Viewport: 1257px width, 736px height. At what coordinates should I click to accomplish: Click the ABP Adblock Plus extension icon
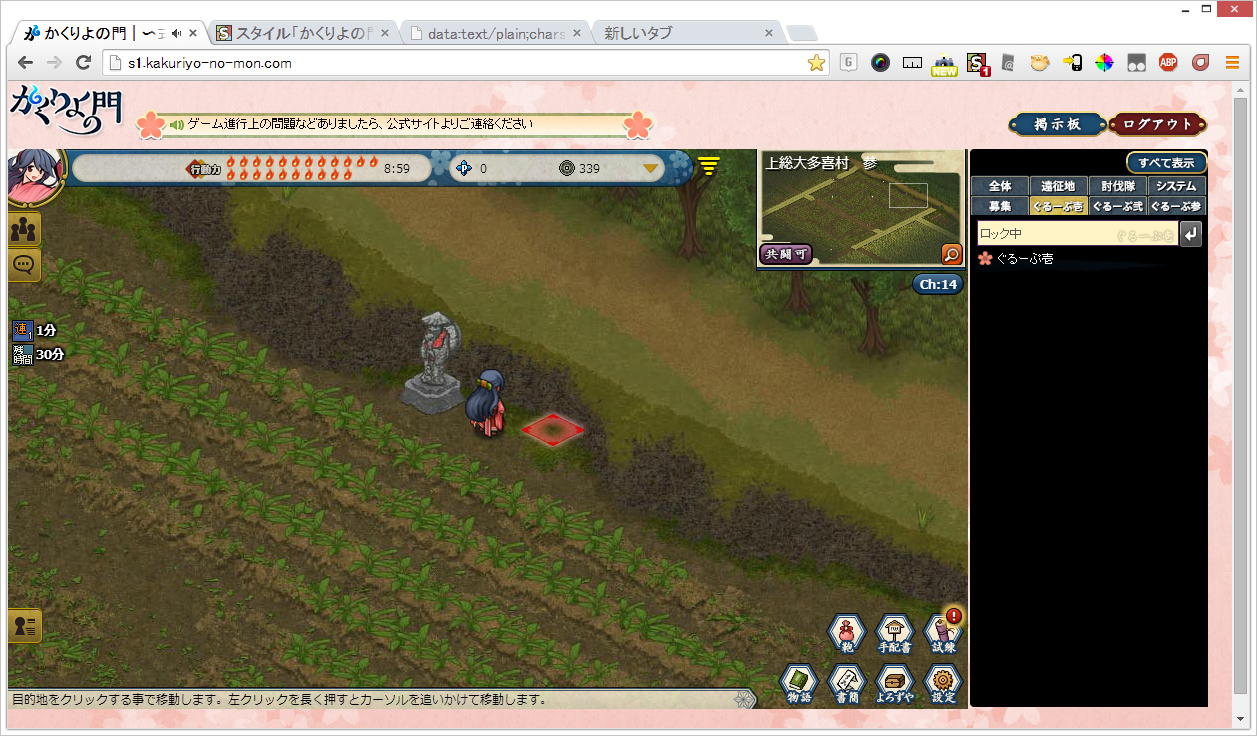point(1168,62)
